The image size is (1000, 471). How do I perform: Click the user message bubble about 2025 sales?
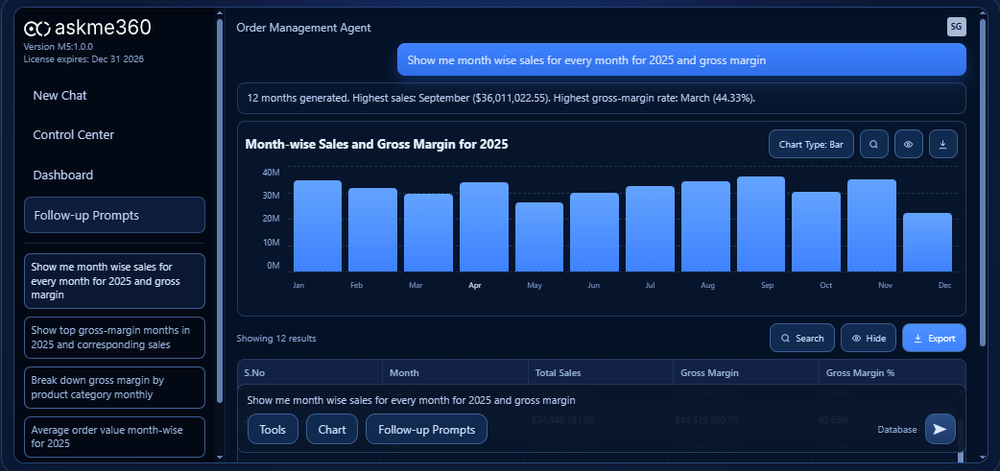tap(681, 60)
